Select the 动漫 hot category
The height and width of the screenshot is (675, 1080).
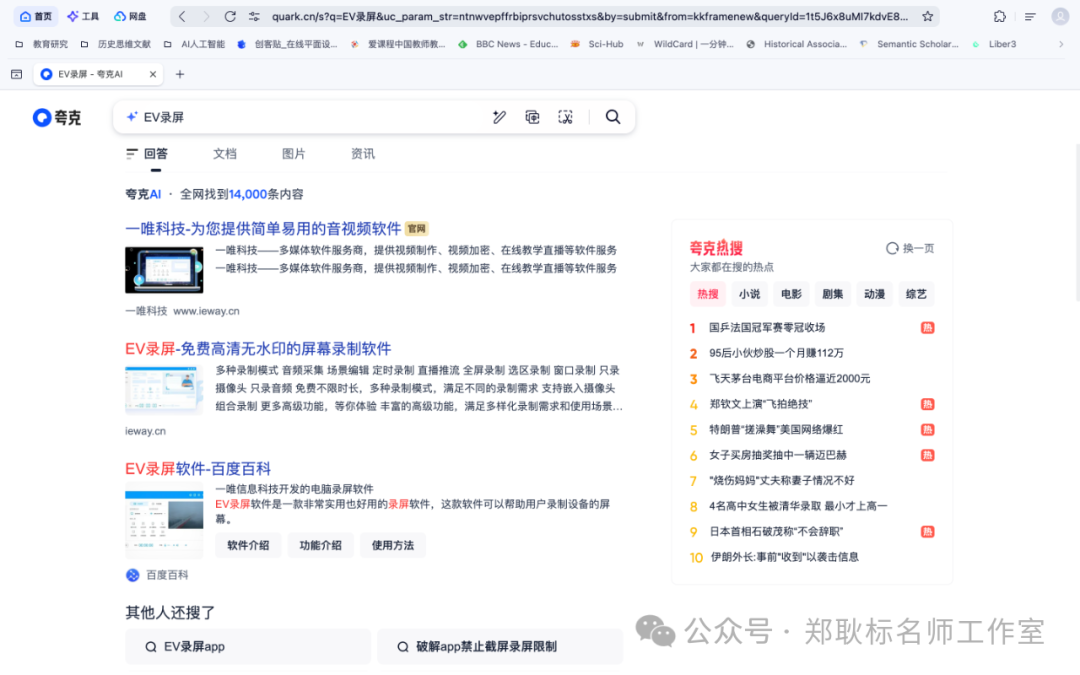874,294
